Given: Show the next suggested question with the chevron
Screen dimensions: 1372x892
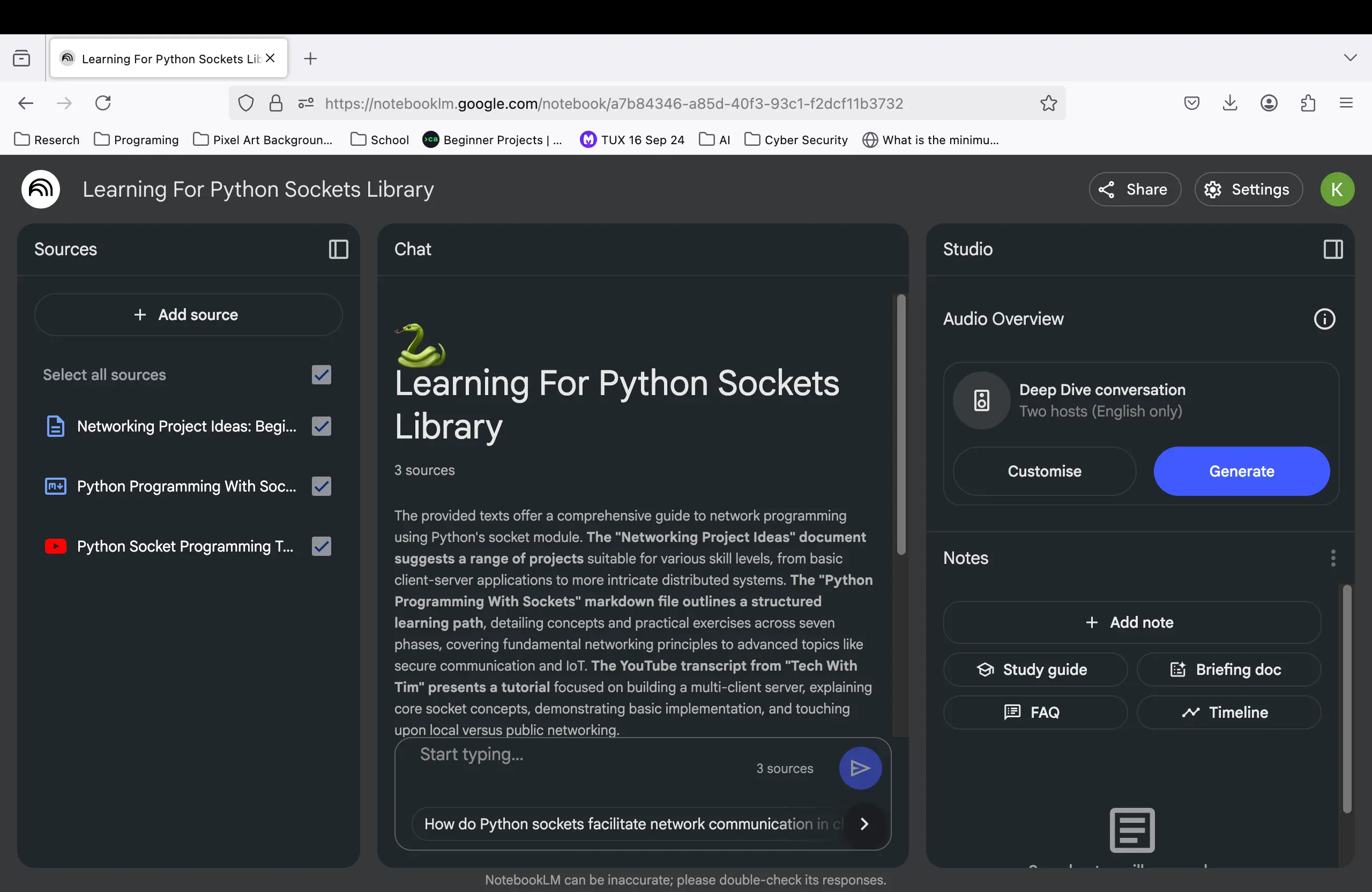Looking at the screenshot, I should (x=863, y=823).
